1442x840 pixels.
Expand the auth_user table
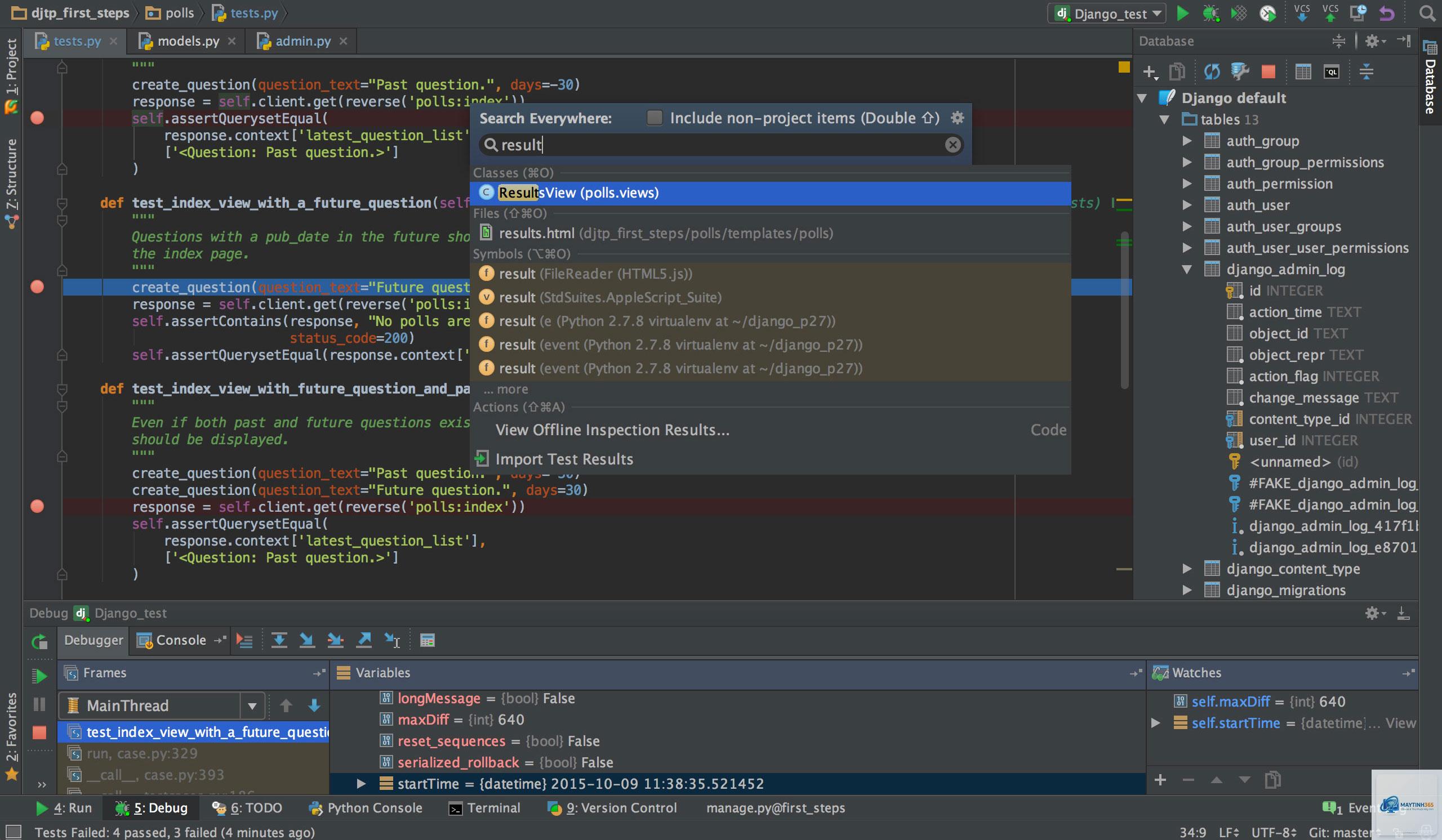[1187, 205]
